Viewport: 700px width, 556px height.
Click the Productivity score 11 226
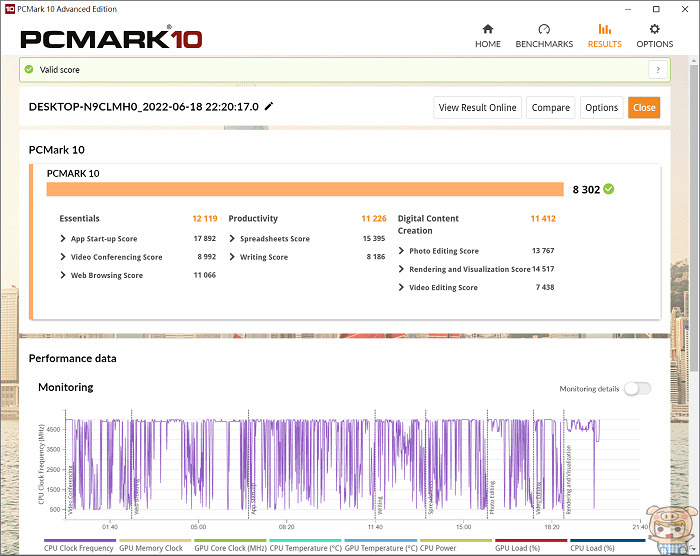click(374, 218)
